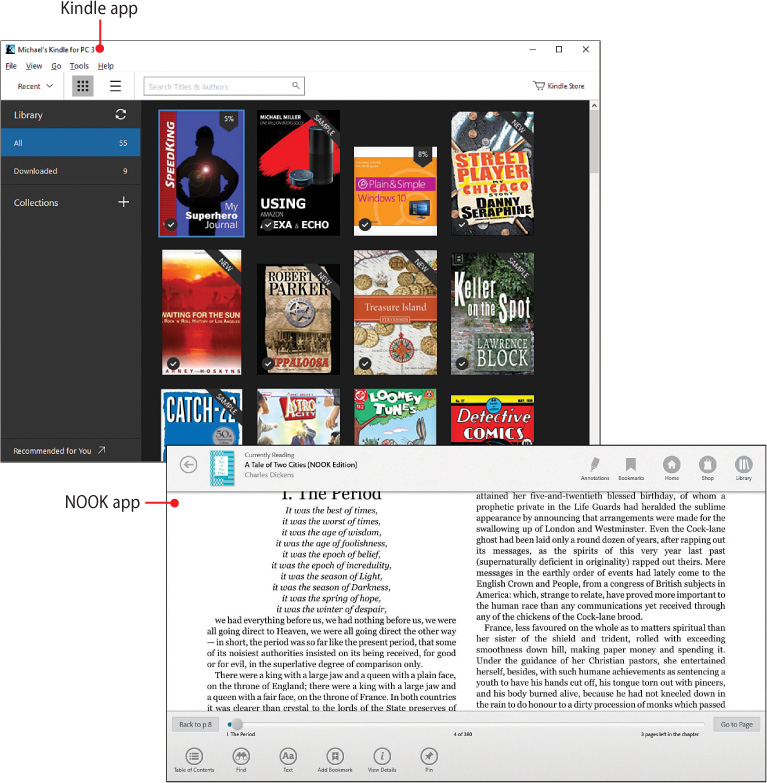Image resolution: width=767 pixels, height=783 pixels.
Task: Click the Collections heading
Action: coord(36,202)
